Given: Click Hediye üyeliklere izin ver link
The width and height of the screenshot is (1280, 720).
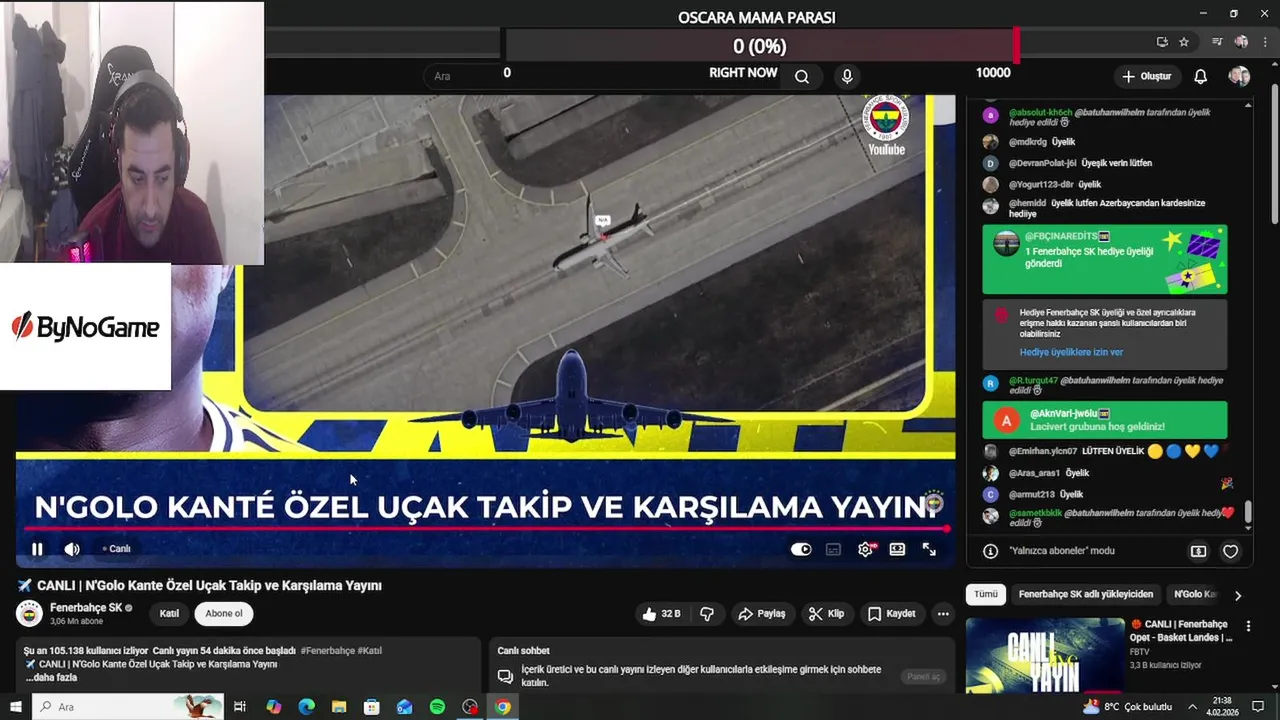Looking at the screenshot, I should pyautogui.click(x=1071, y=352).
